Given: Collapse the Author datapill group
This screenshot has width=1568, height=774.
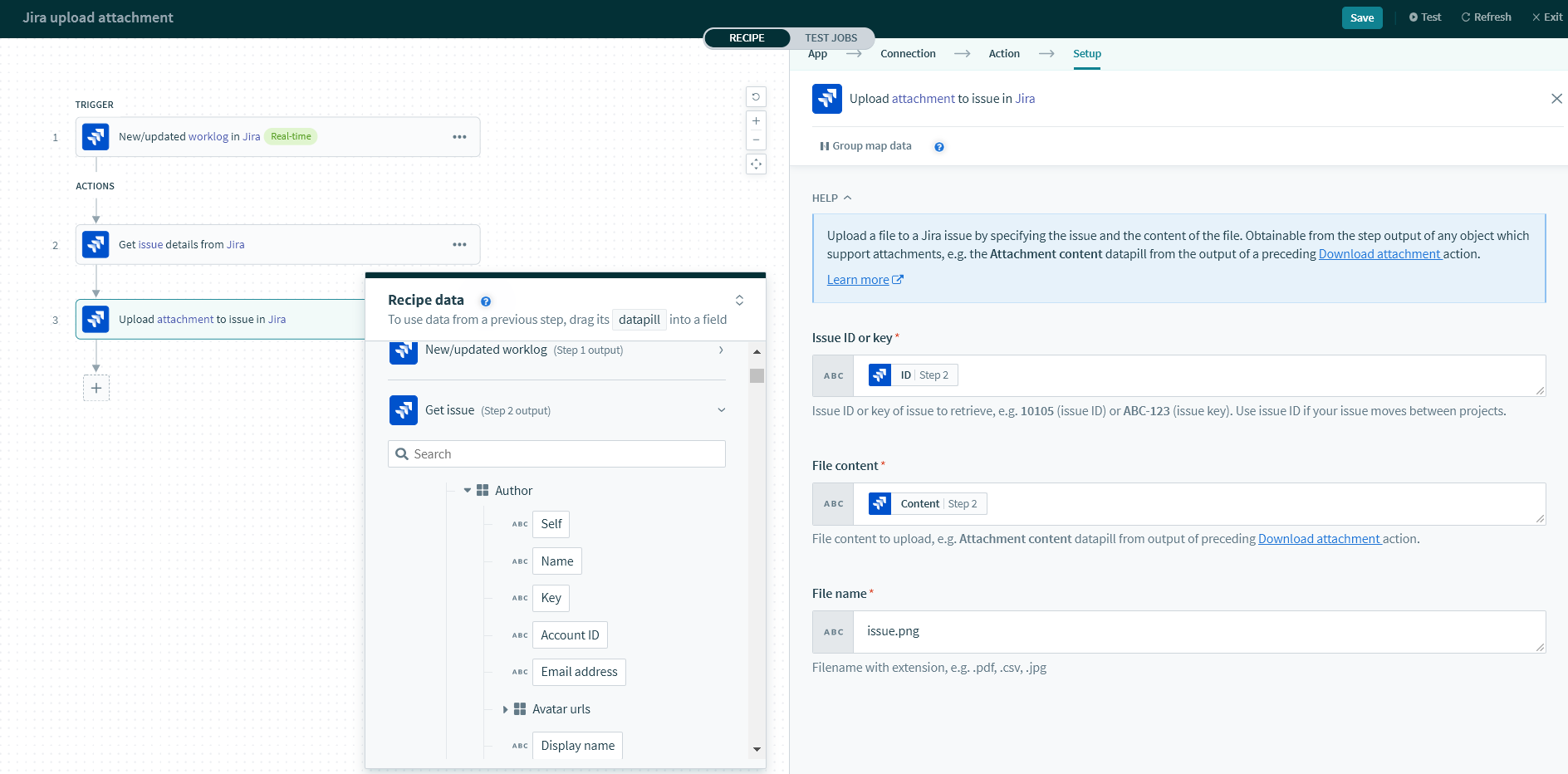Looking at the screenshot, I should 467,490.
